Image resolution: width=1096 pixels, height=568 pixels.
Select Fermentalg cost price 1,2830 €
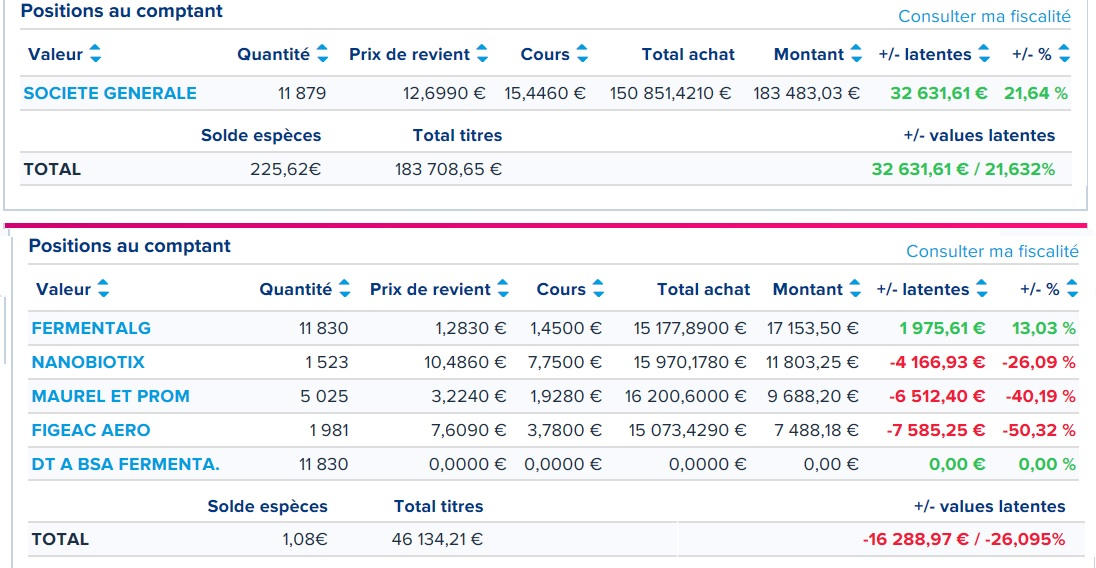pyautogui.click(x=471, y=328)
